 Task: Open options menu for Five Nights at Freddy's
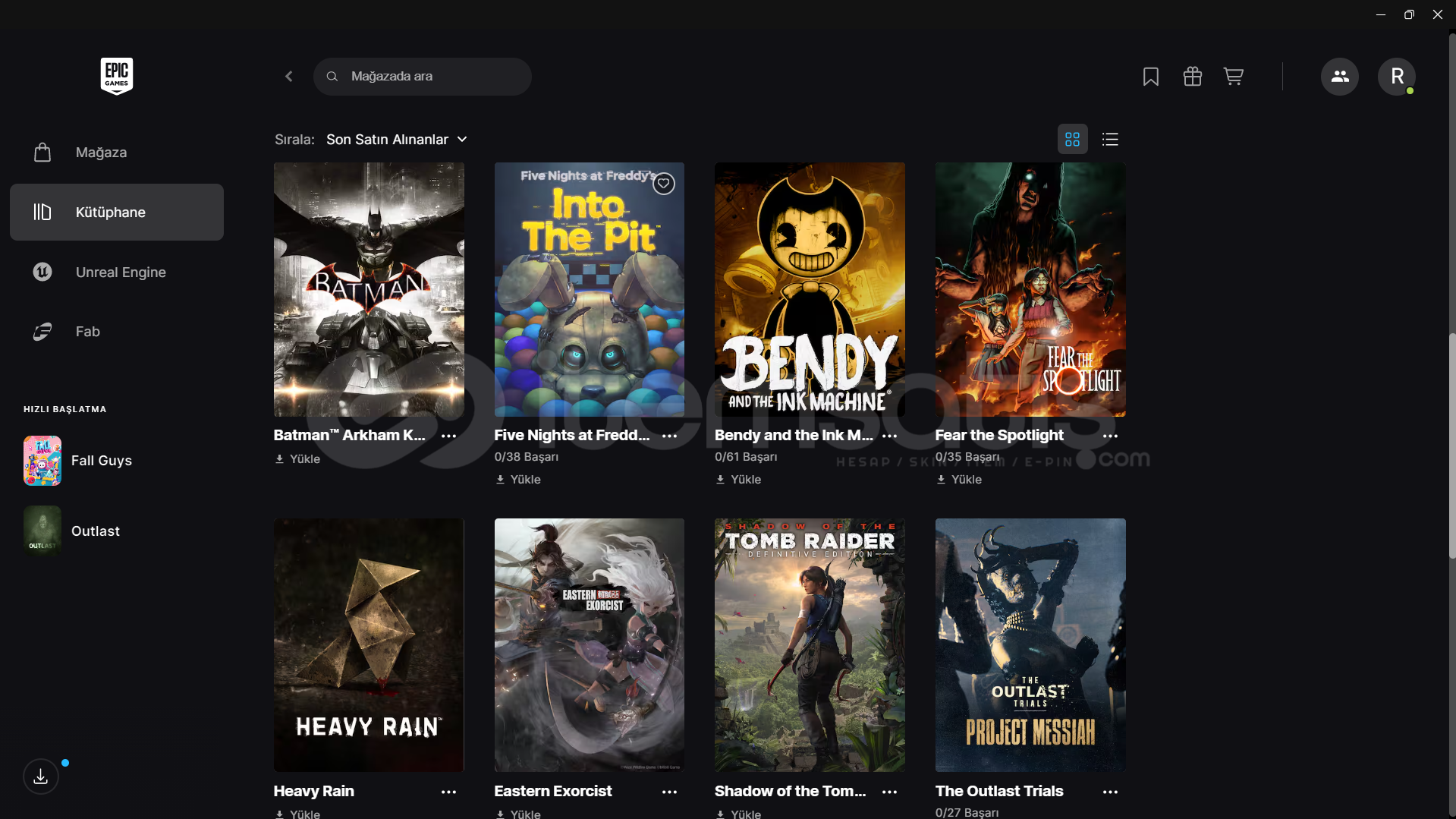(x=670, y=436)
